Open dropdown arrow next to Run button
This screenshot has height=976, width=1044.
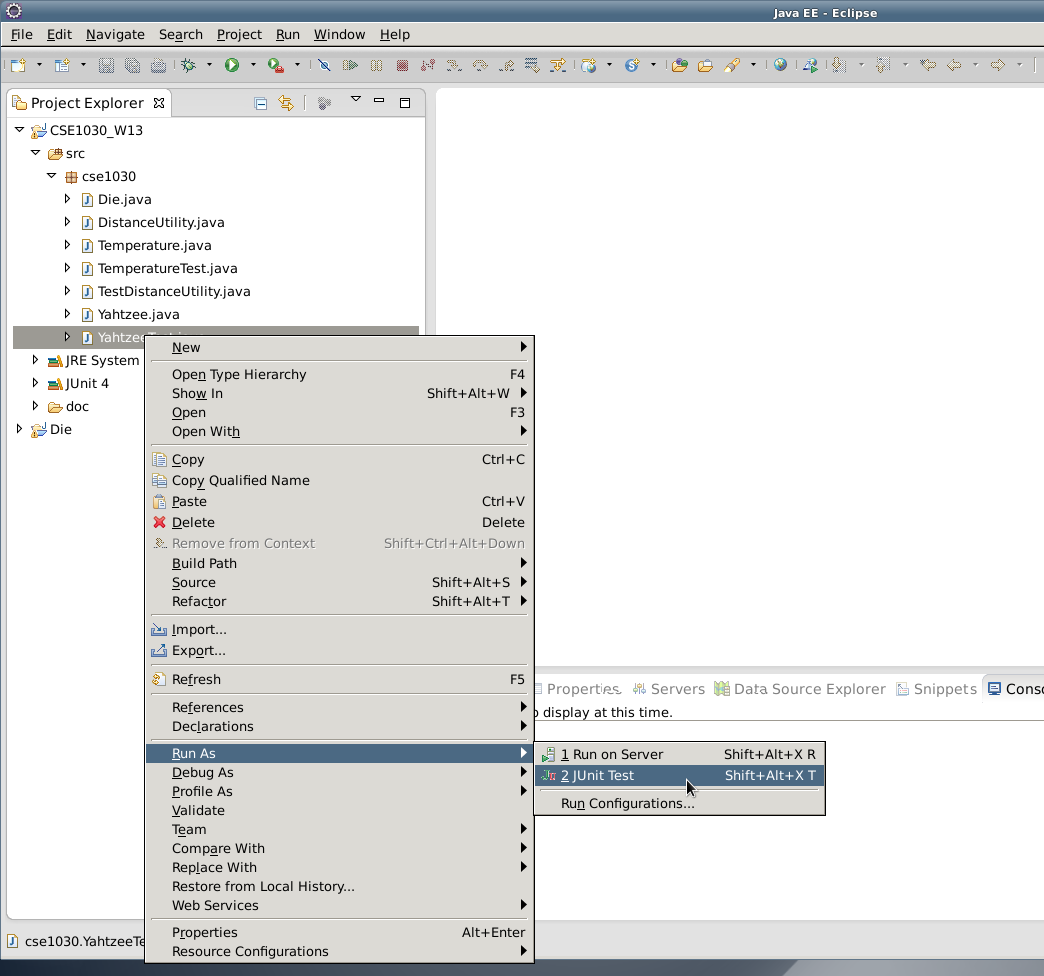[253, 65]
